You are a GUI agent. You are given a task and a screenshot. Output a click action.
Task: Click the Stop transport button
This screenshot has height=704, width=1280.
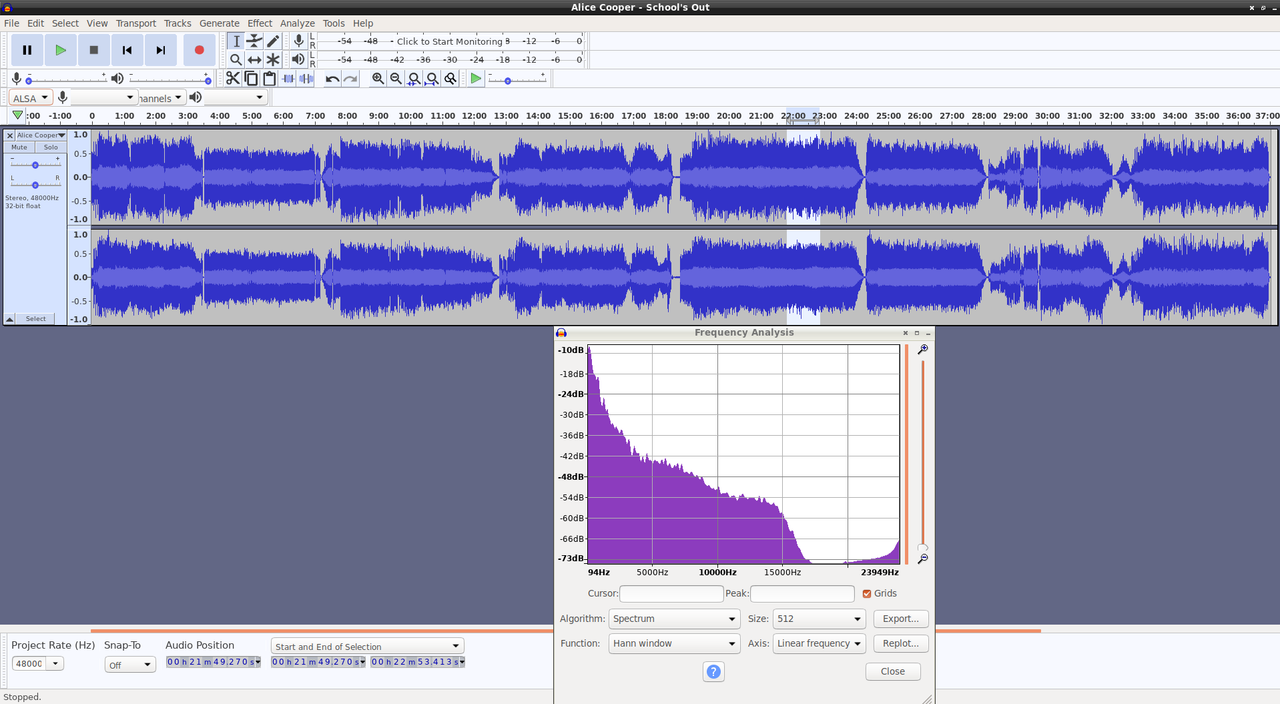click(94, 50)
